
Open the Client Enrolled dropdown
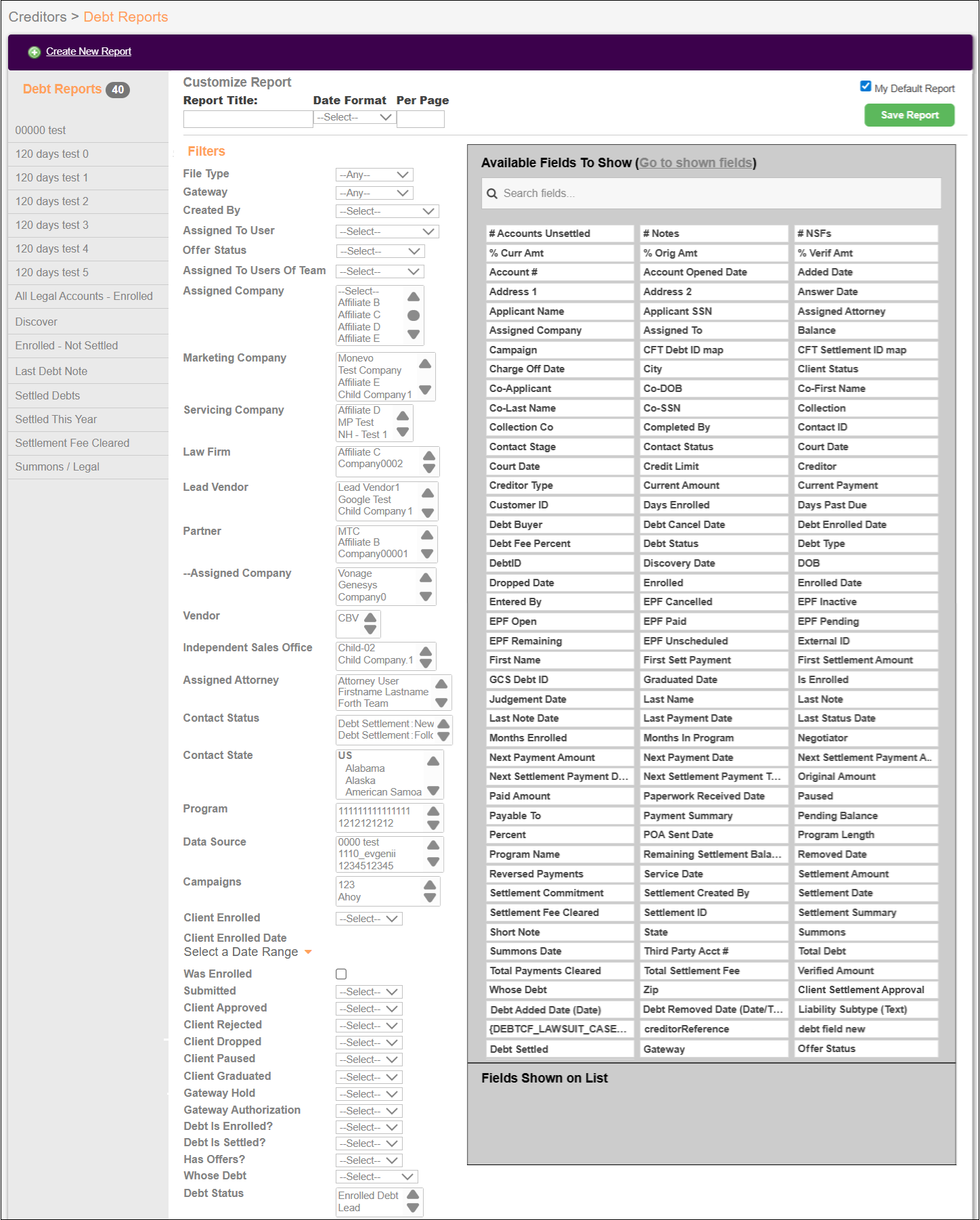click(370, 919)
